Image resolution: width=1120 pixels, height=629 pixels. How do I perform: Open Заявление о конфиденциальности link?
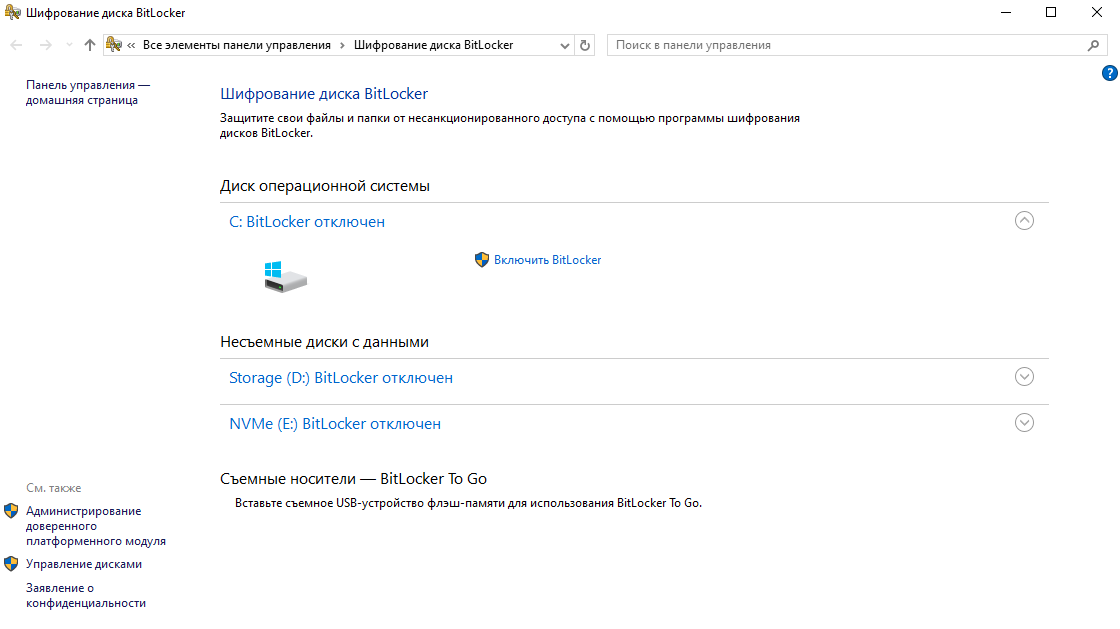[85, 596]
